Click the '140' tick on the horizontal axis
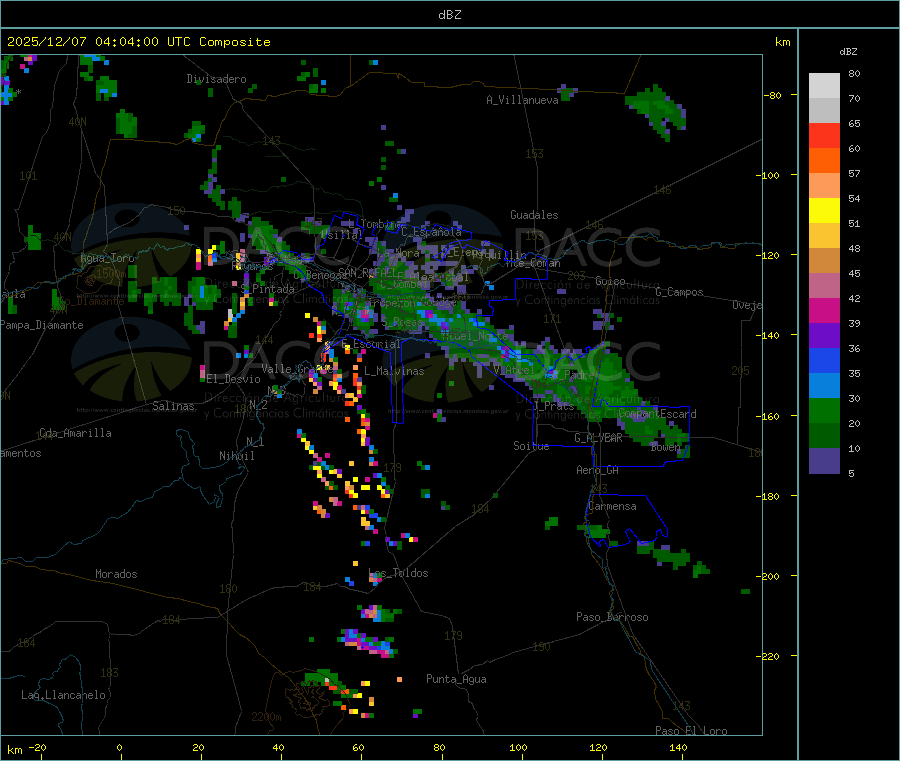900x761 pixels. pos(678,747)
